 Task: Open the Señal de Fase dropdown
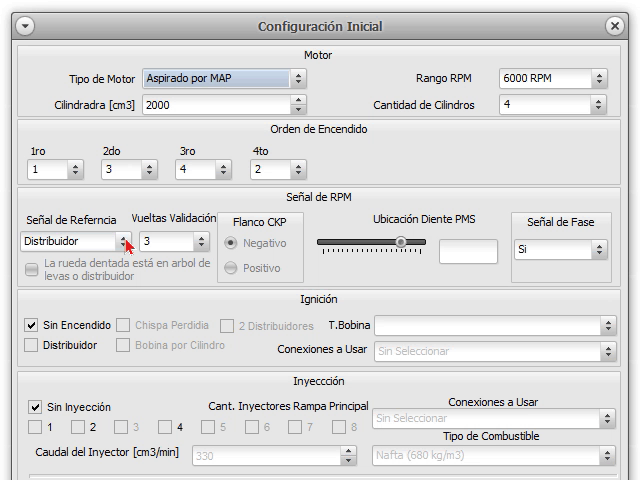[x=598, y=250]
